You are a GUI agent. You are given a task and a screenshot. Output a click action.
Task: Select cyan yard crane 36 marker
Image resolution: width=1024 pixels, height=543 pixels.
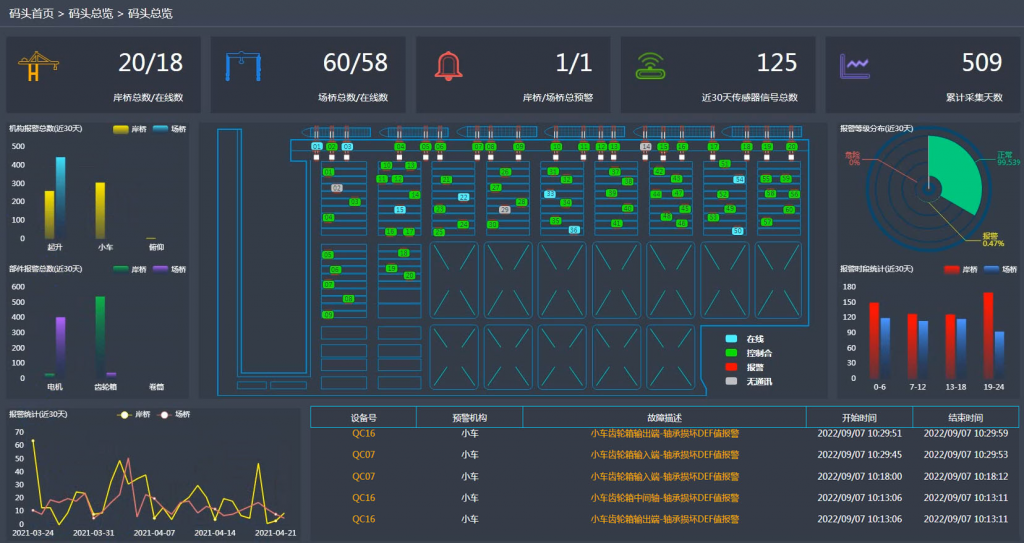pos(573,230)
